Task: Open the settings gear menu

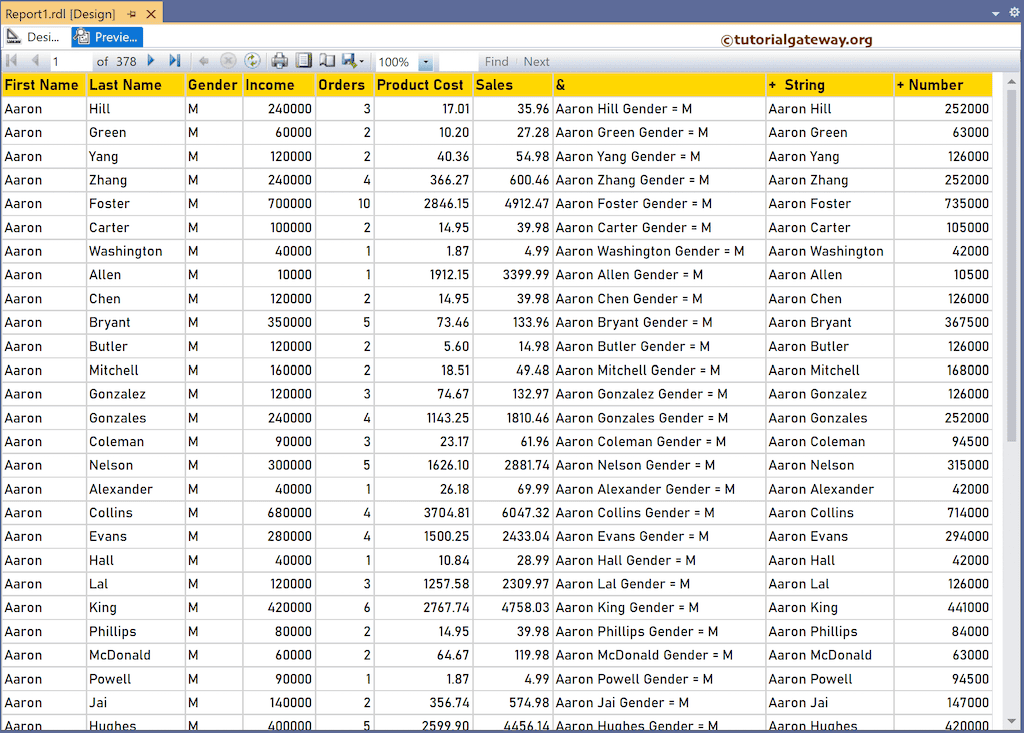Action: [1013, 11]
